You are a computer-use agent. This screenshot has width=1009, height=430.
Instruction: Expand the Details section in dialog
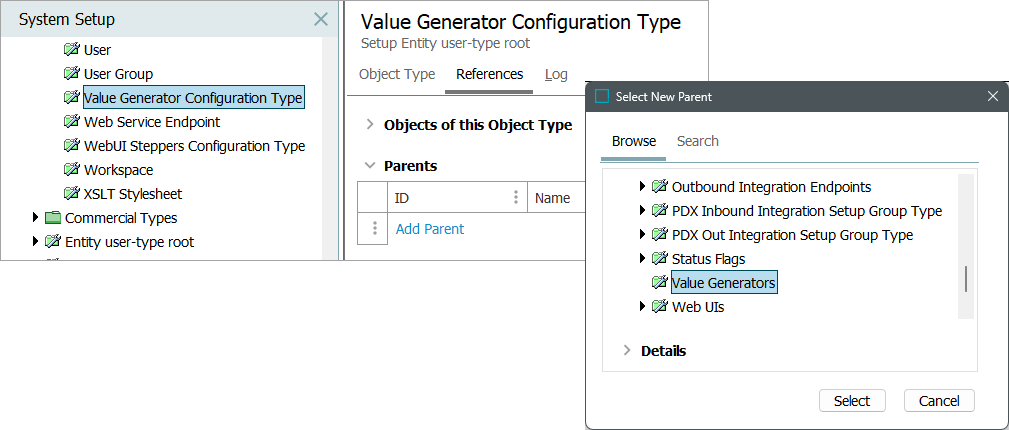[627, 351]
